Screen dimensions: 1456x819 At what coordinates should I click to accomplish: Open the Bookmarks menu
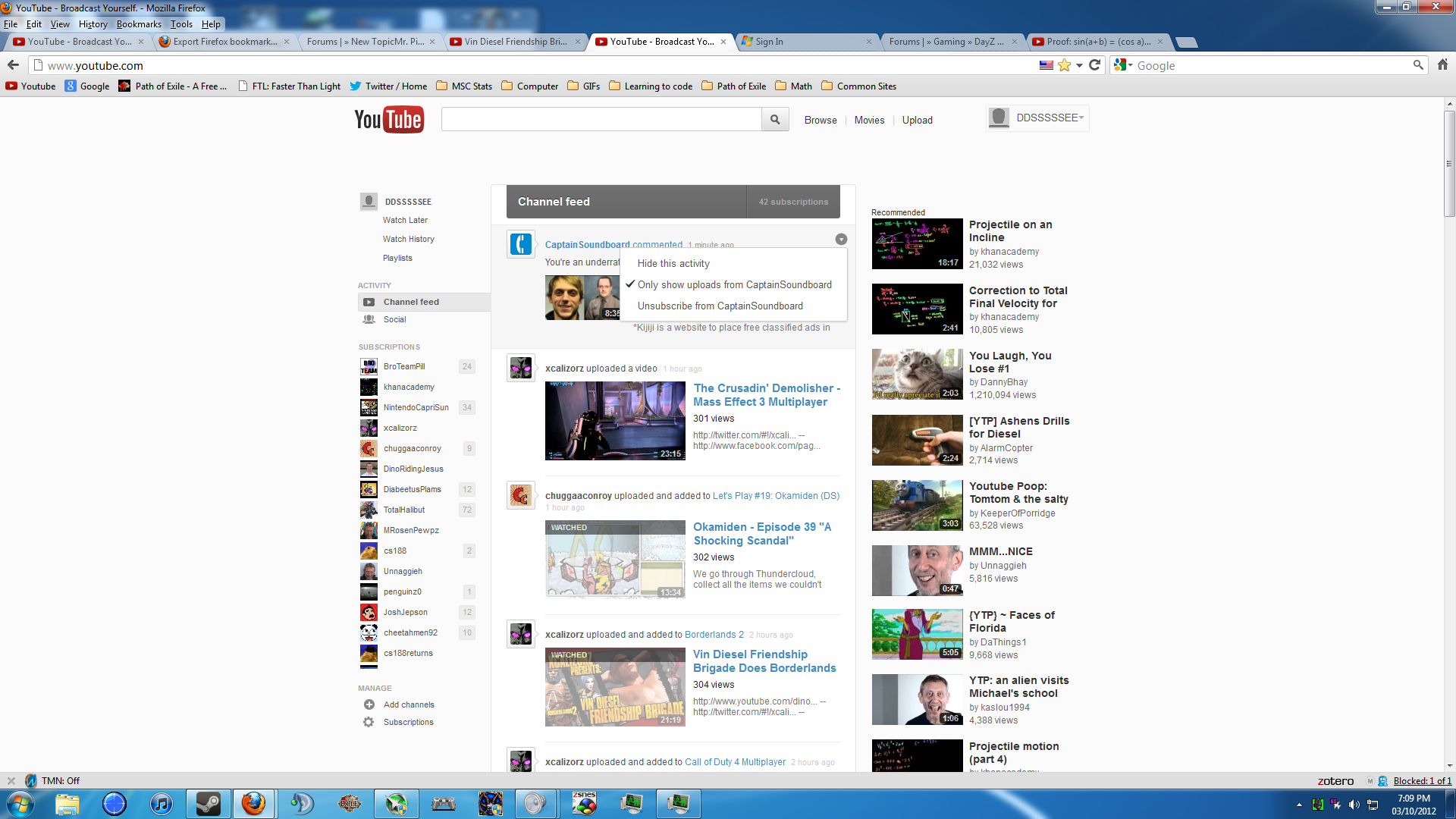tap(139, 24)
